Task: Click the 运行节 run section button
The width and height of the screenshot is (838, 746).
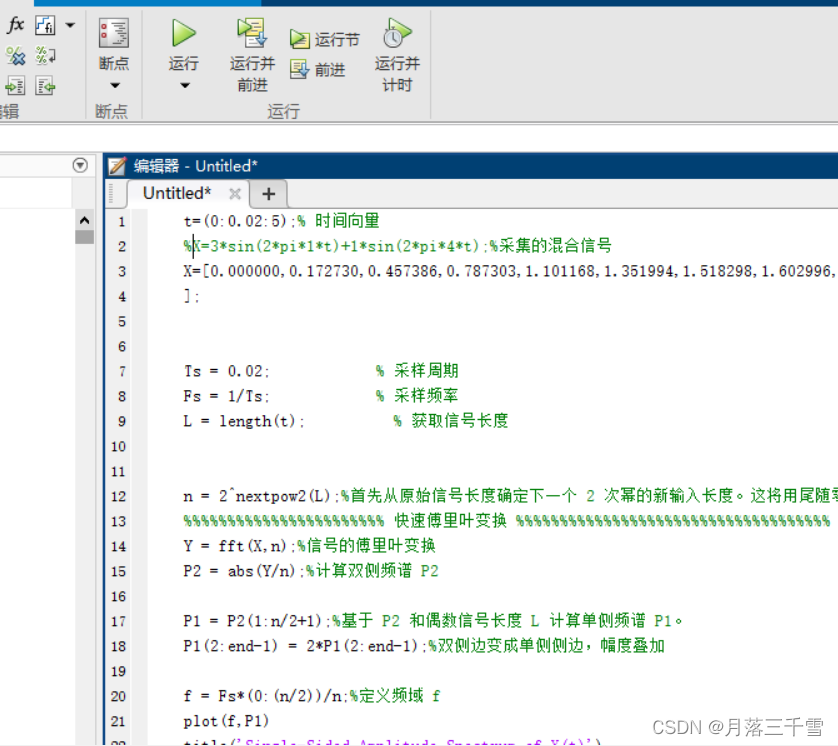Action: pos(324,39)
